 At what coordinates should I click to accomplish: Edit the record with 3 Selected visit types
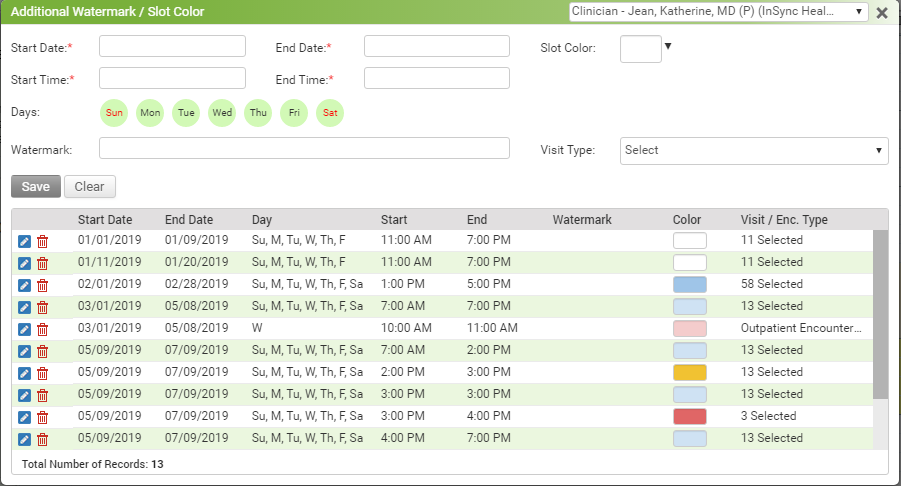24,417
